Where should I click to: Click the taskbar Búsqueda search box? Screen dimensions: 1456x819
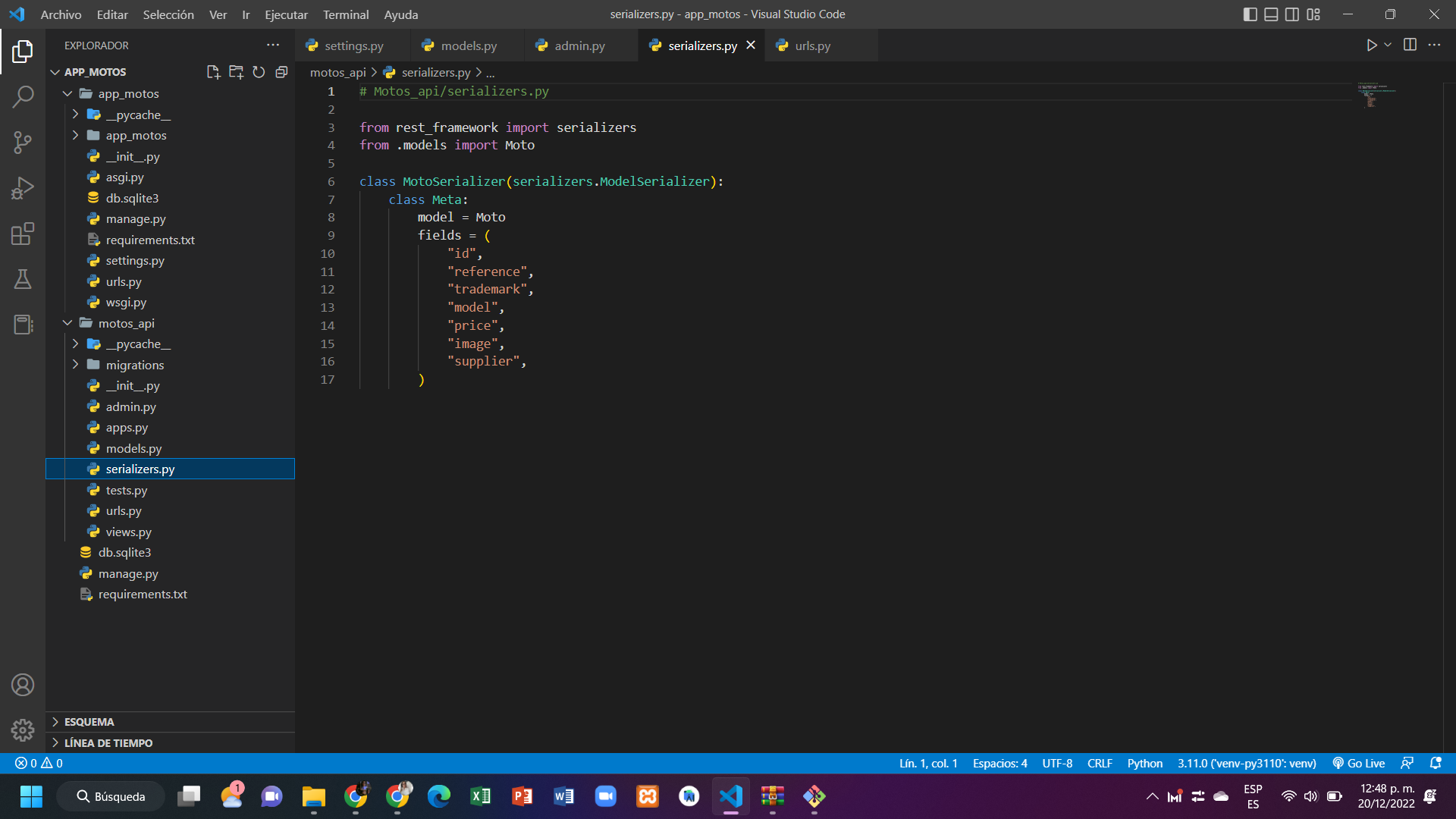pos(111,796)
